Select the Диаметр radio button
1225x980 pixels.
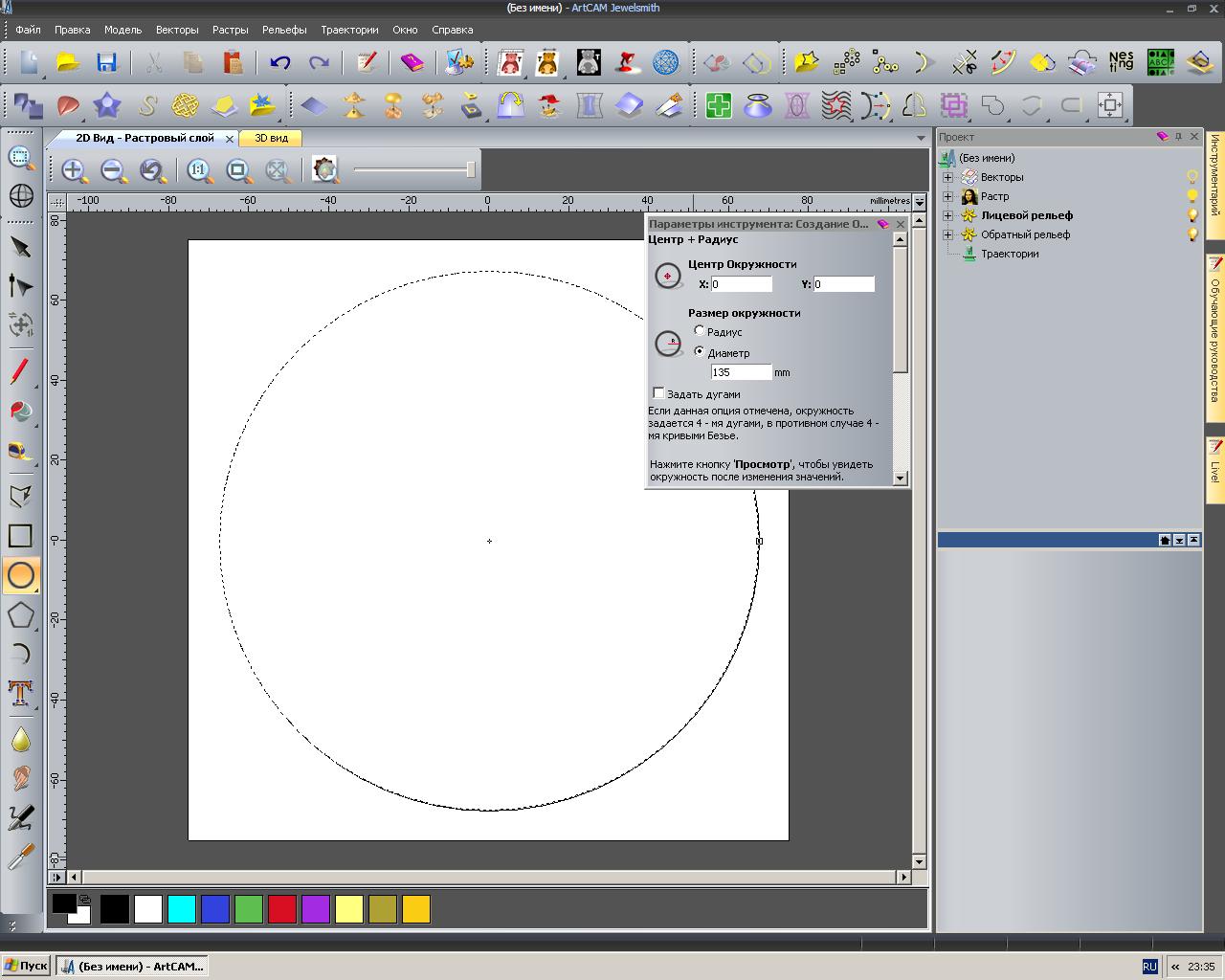pos(700,352)
